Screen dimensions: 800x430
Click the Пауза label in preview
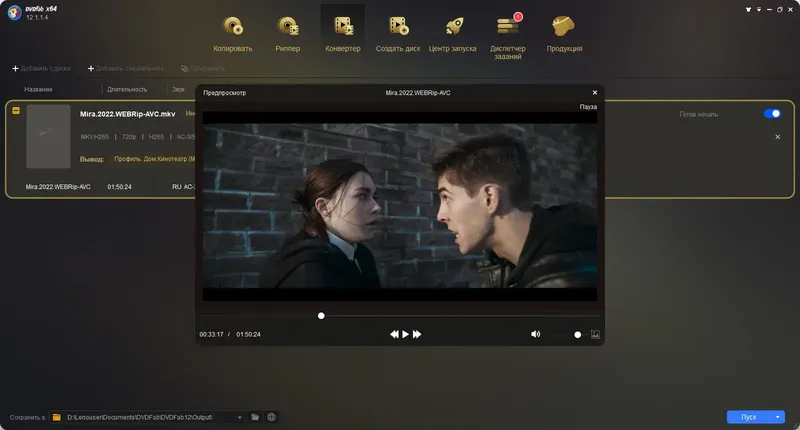tap(588, 107)
